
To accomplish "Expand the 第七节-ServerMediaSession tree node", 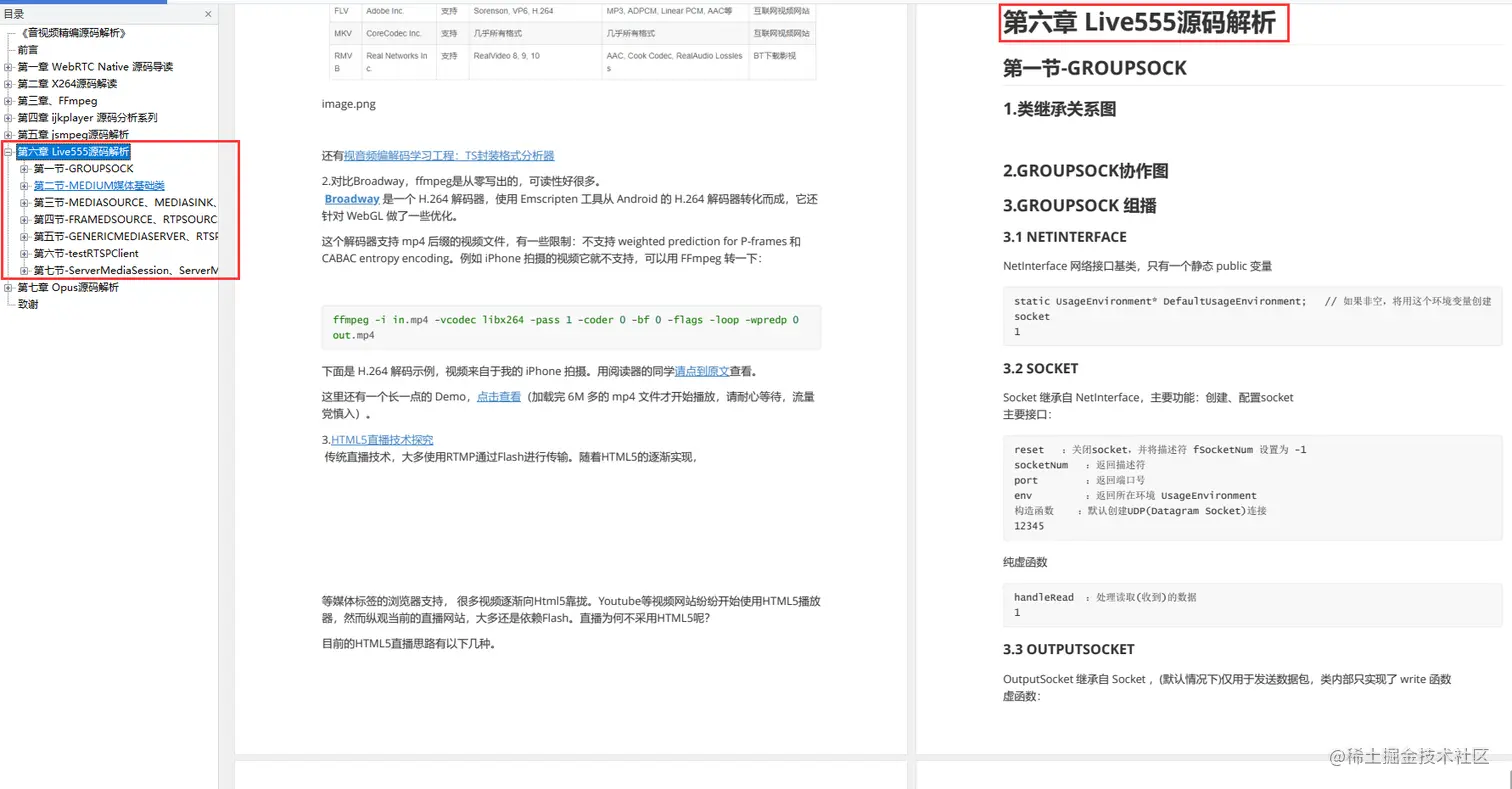I will (x=24, y=270).
